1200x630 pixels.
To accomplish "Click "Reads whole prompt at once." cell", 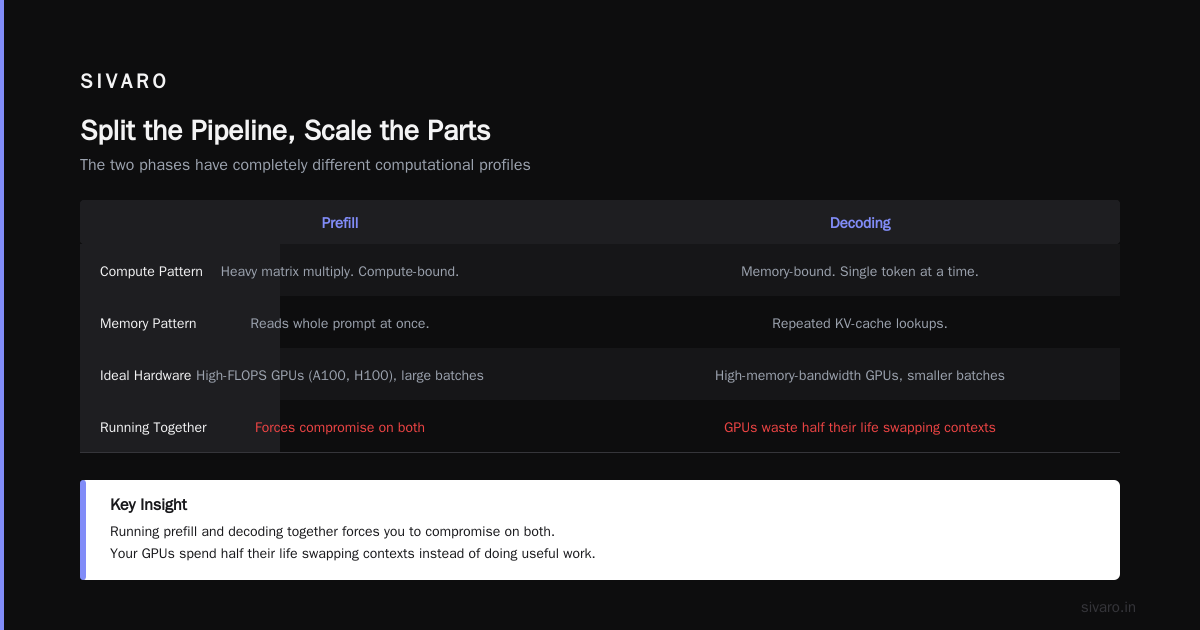I will click(340, 323).
